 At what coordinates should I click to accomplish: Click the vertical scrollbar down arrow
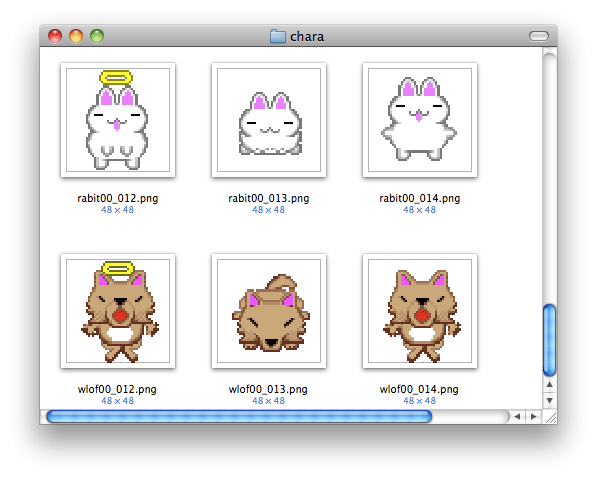click(549, 400)
